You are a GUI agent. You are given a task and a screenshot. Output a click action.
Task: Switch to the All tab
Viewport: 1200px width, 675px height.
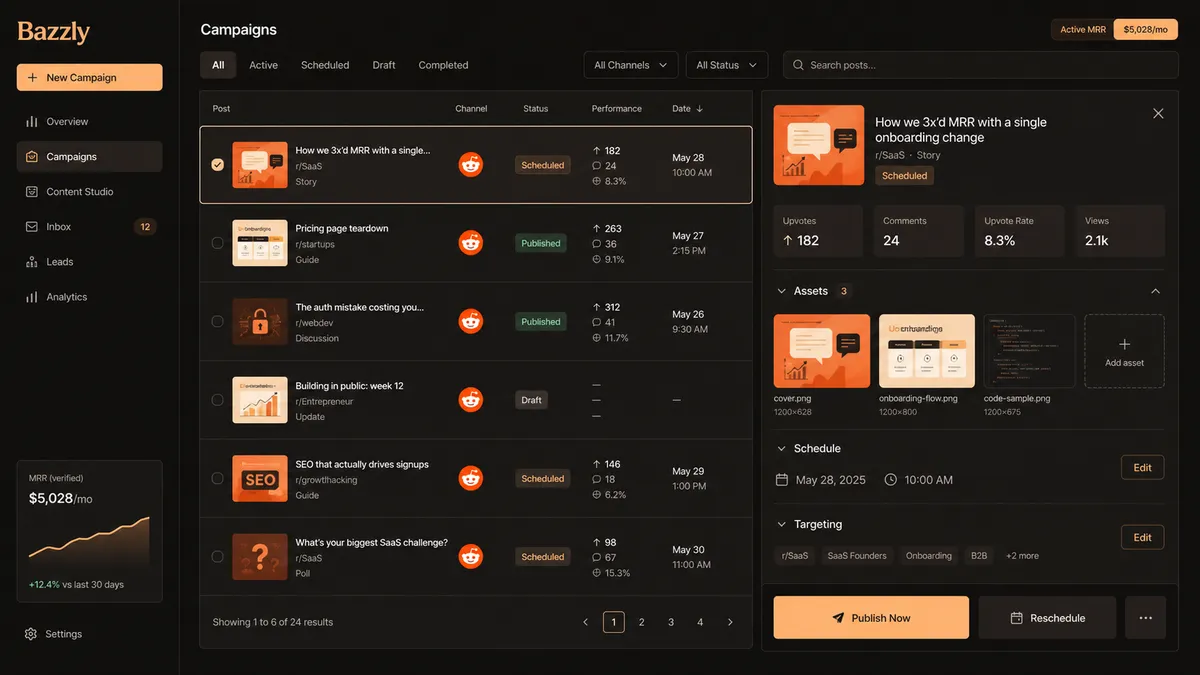[218, 65]
